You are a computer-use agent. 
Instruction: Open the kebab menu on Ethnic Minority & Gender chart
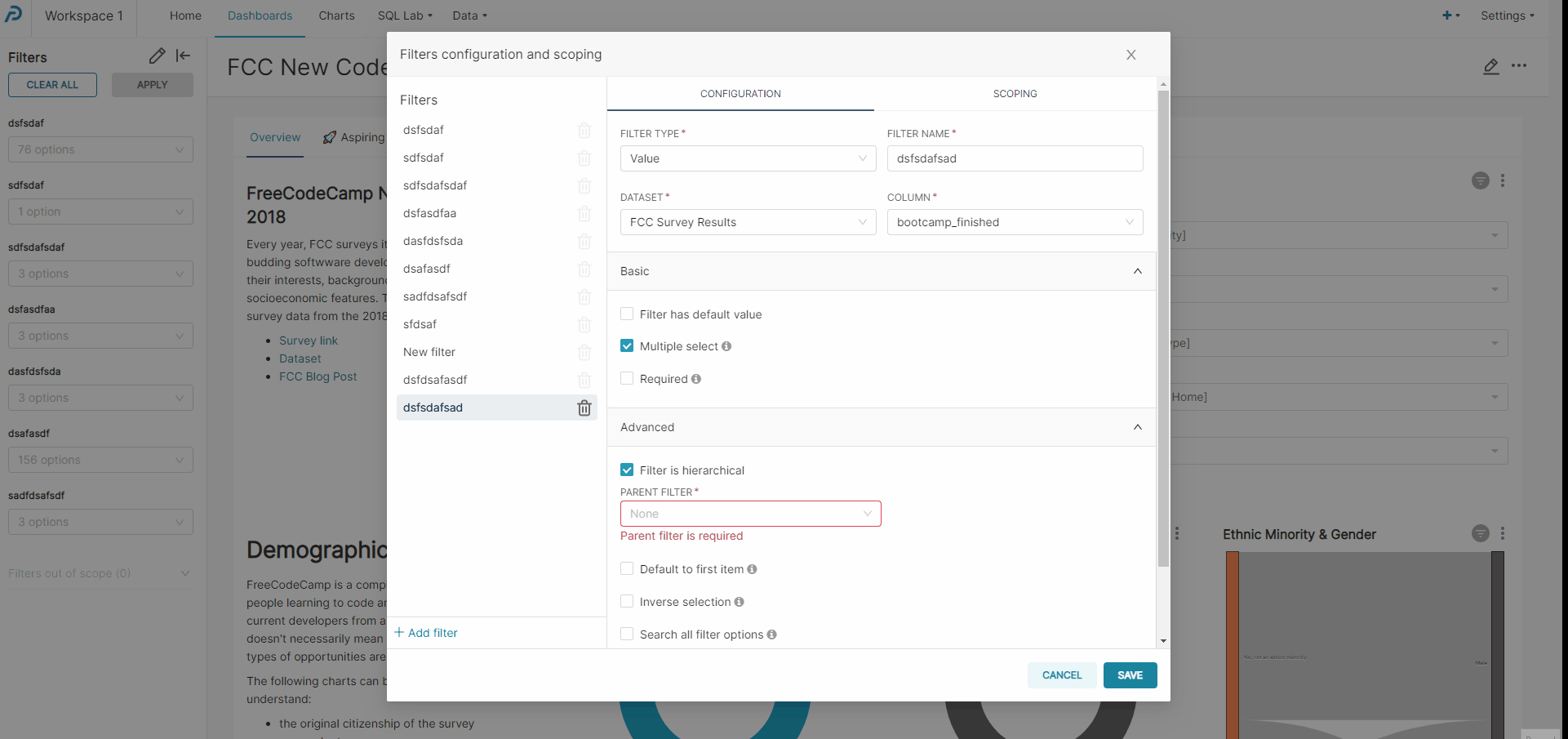(1504, 533)
